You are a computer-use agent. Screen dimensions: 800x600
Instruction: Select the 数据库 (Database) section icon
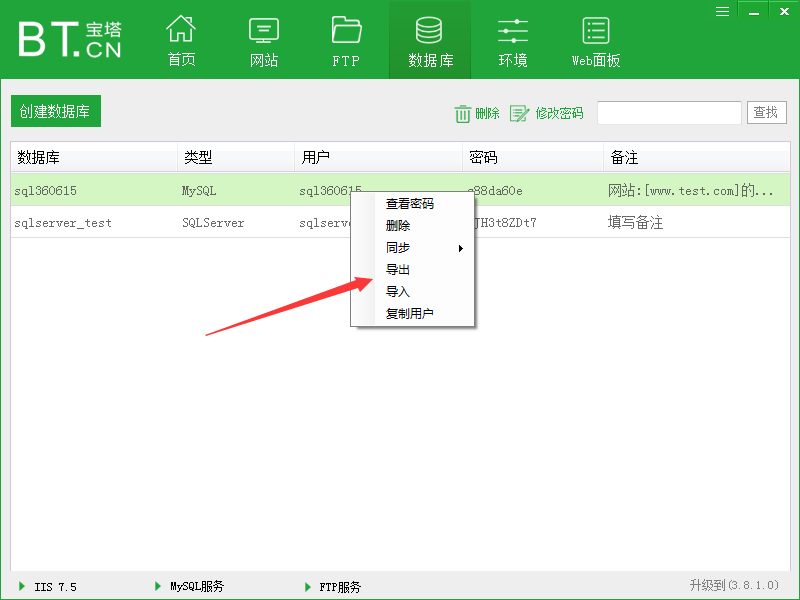[x=429, y=38]
